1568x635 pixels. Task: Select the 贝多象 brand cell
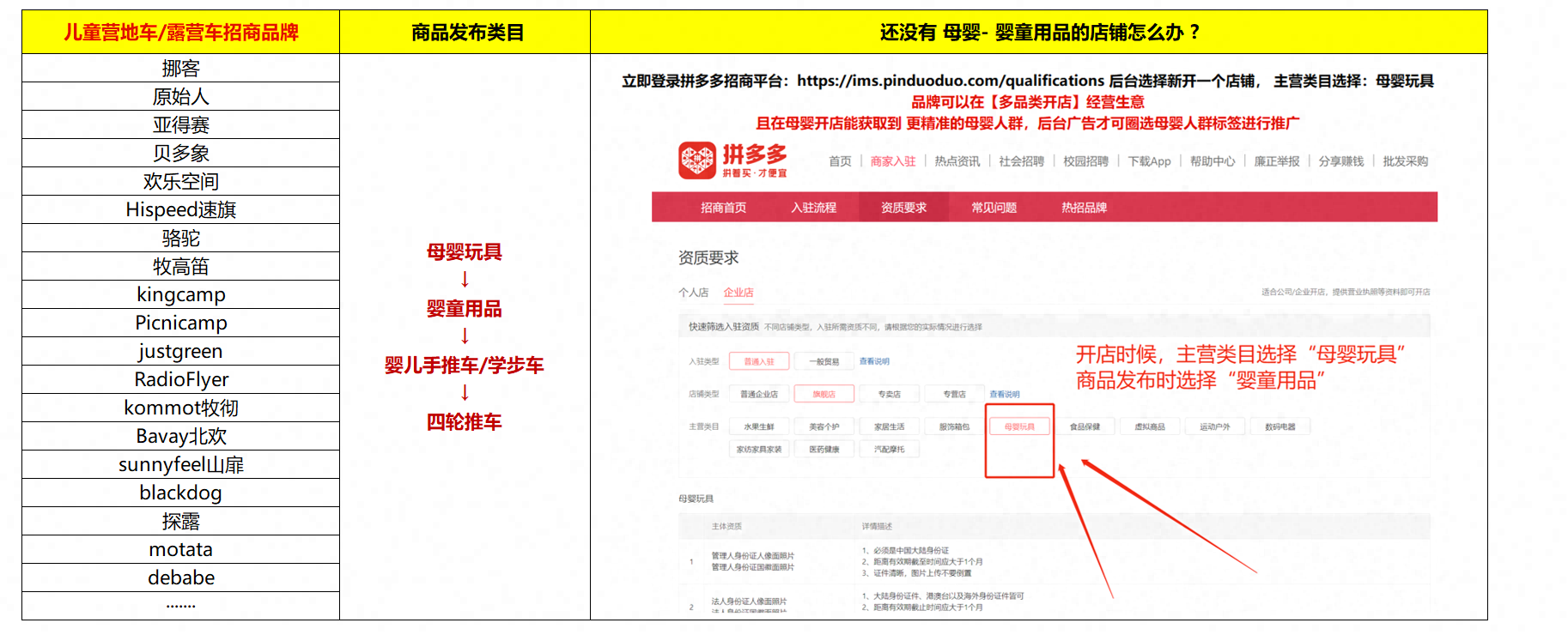[x=181, y=153]
